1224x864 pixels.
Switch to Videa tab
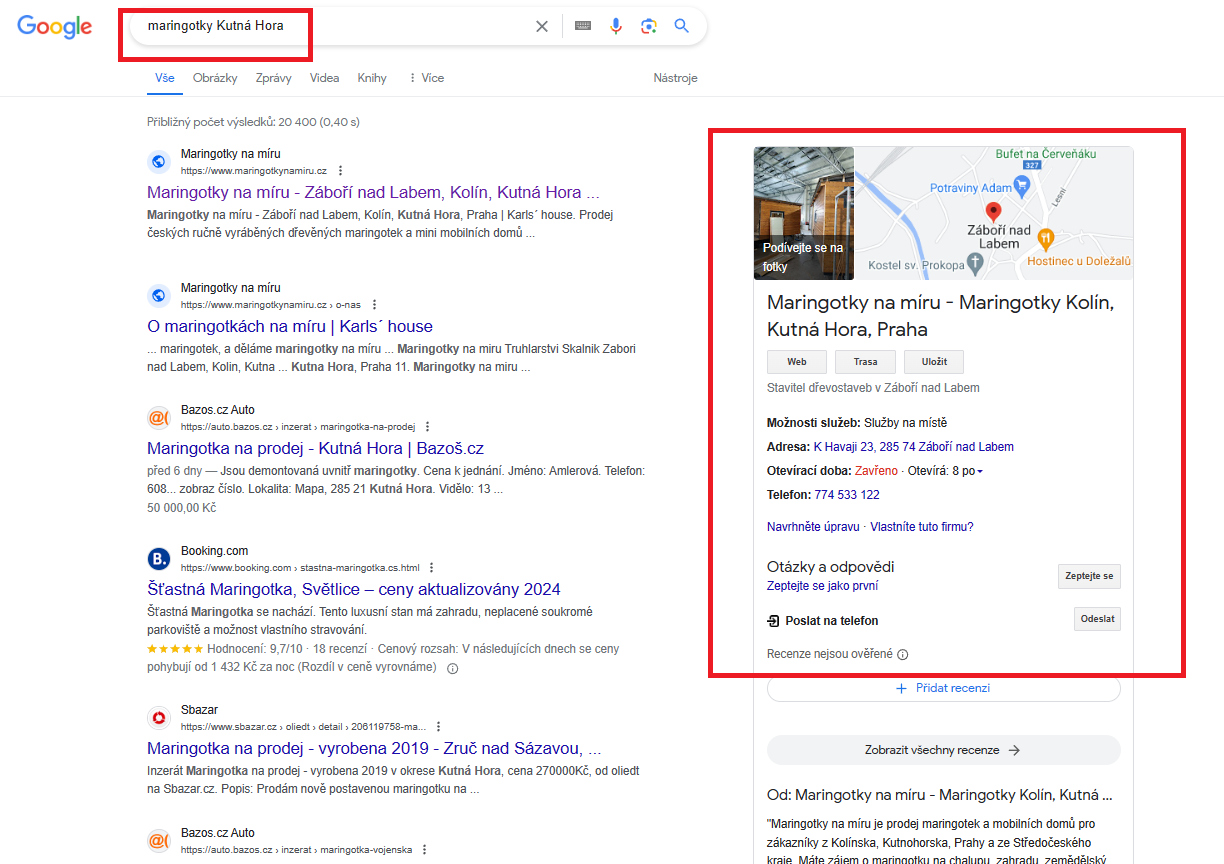325,78
